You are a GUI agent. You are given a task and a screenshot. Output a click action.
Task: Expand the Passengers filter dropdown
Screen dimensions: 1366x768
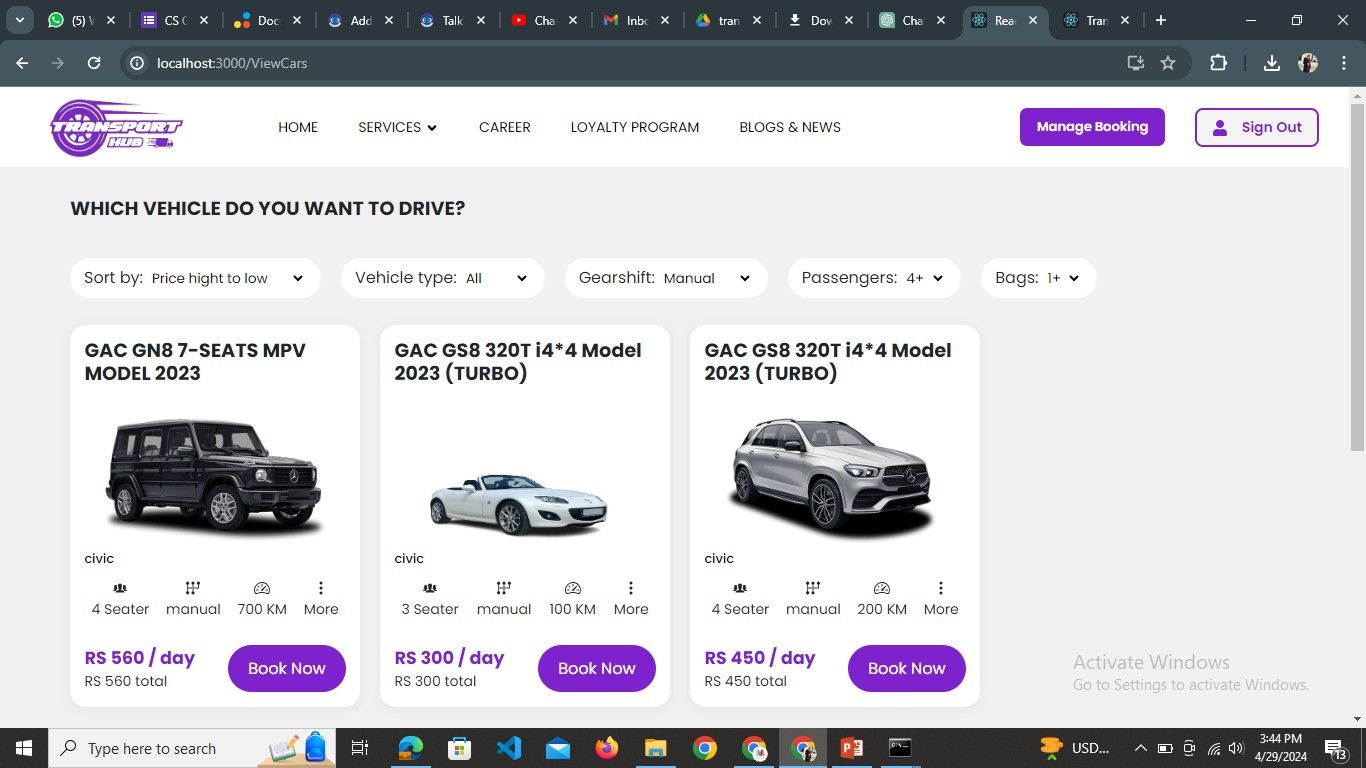pos(873,278)
